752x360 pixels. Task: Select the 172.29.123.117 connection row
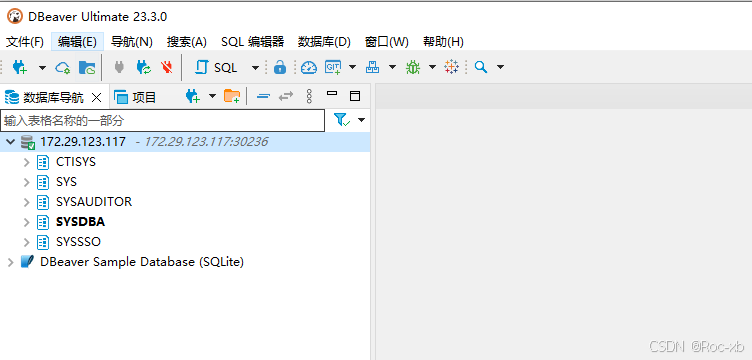185,142
